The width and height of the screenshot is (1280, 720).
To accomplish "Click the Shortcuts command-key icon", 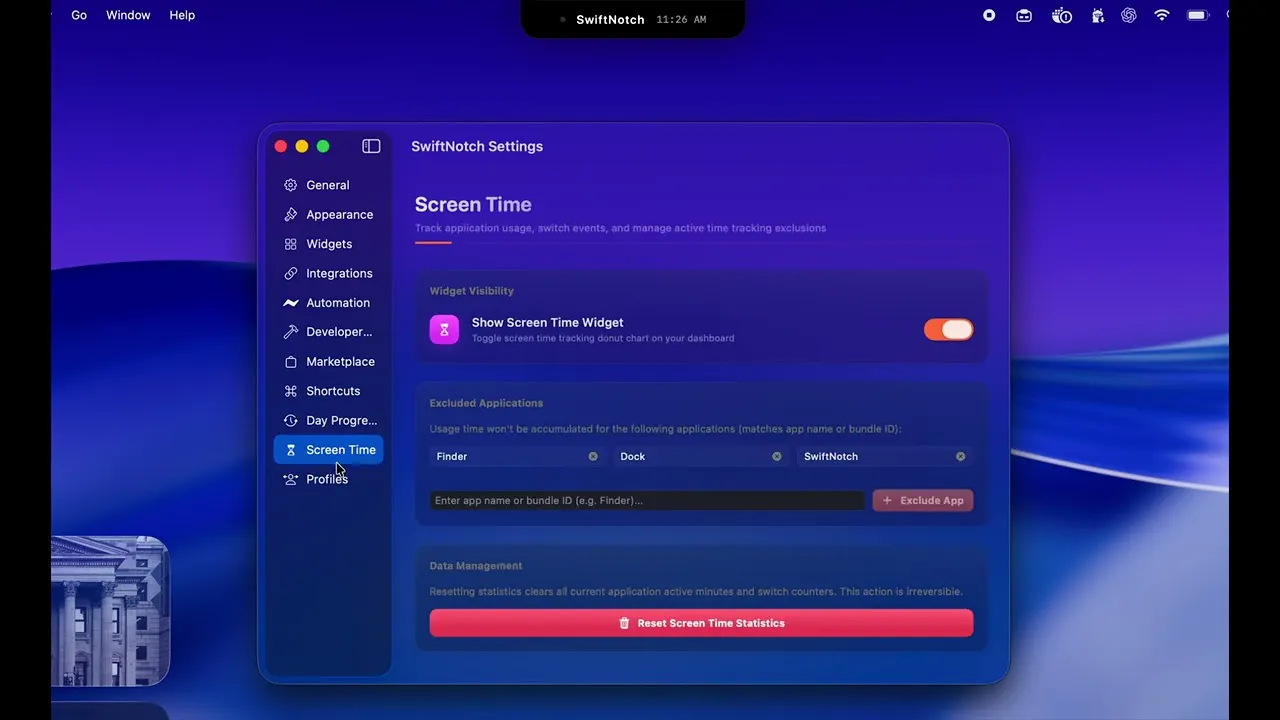I will coord(290,391).
